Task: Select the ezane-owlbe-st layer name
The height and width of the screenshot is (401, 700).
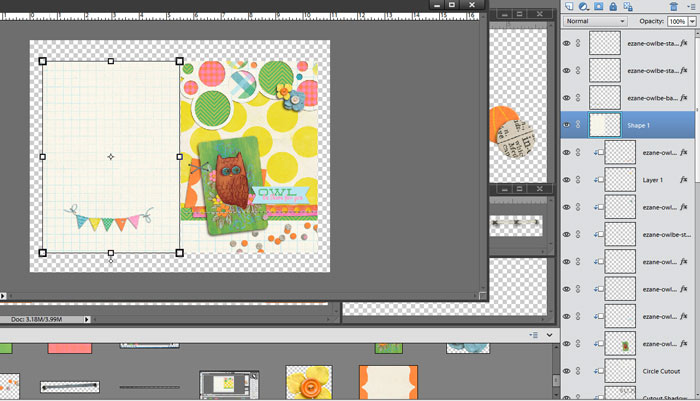Action: [x=667, y=234]
